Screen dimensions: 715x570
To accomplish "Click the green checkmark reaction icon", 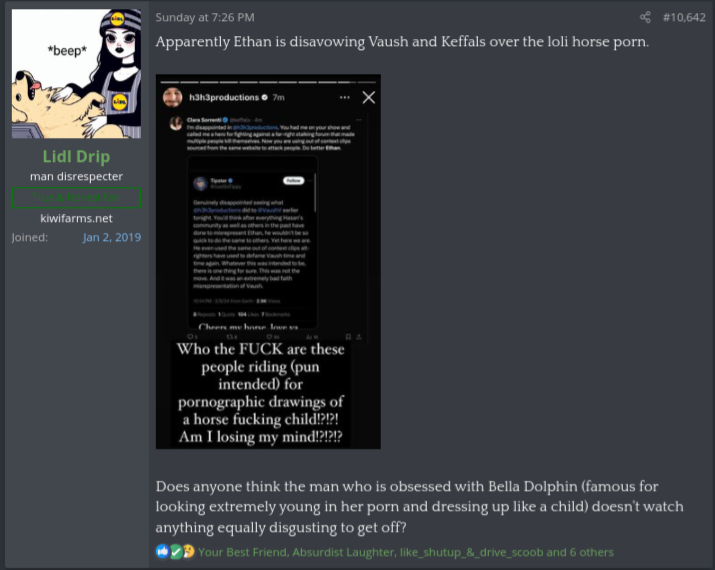I will coord(176,552).
